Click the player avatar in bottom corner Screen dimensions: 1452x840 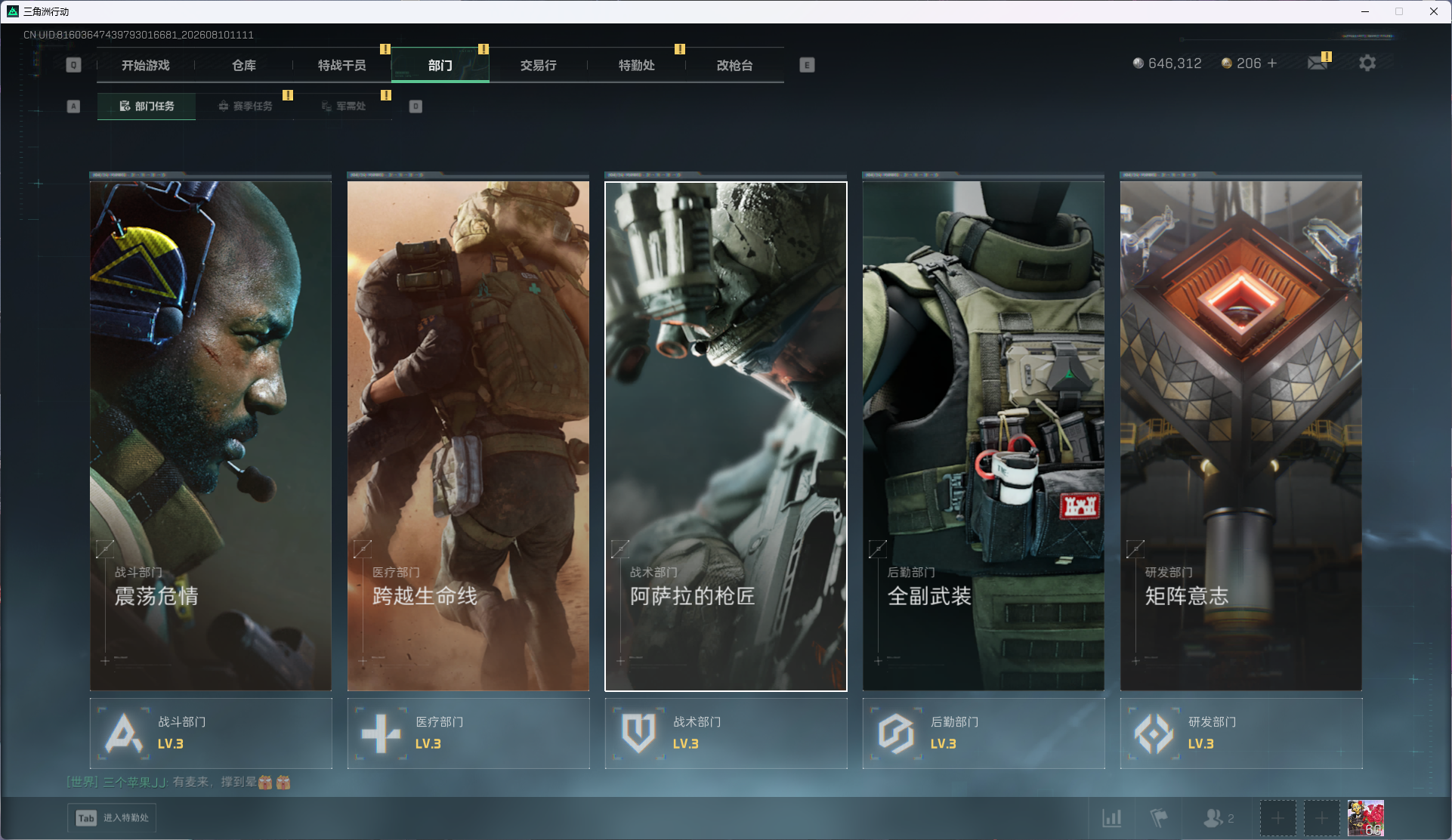click(x=1366, y=818)
